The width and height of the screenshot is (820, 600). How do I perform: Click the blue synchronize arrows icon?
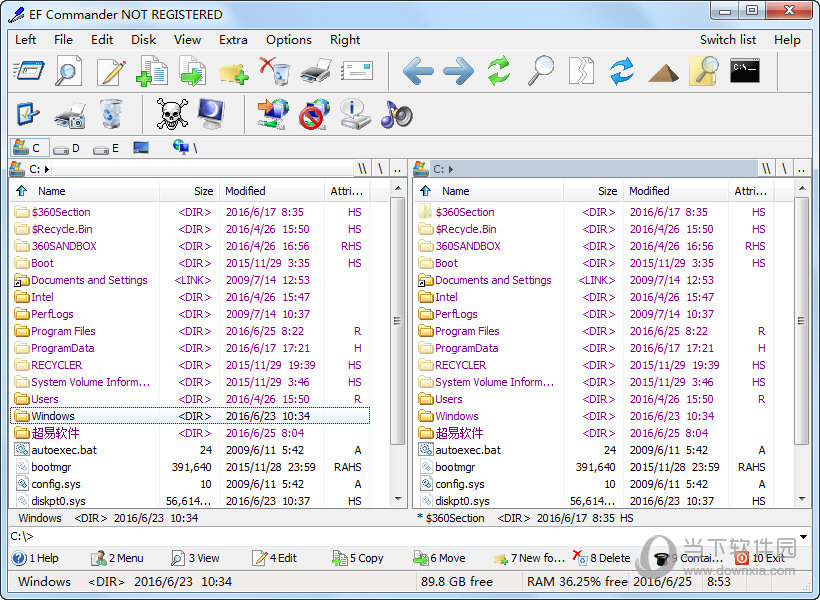622,71
